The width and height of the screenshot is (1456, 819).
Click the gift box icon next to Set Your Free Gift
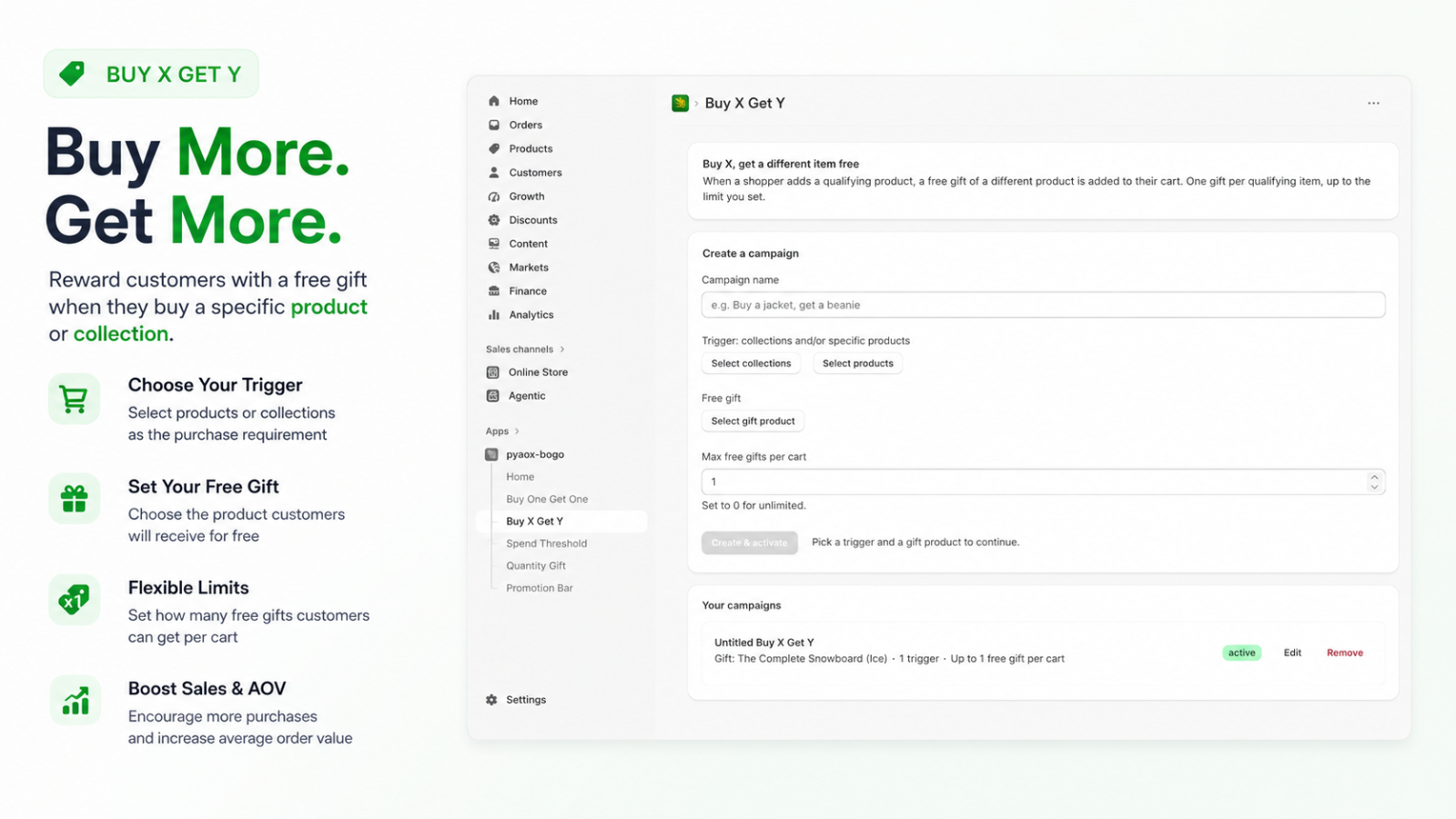click(x=74, y=499)
